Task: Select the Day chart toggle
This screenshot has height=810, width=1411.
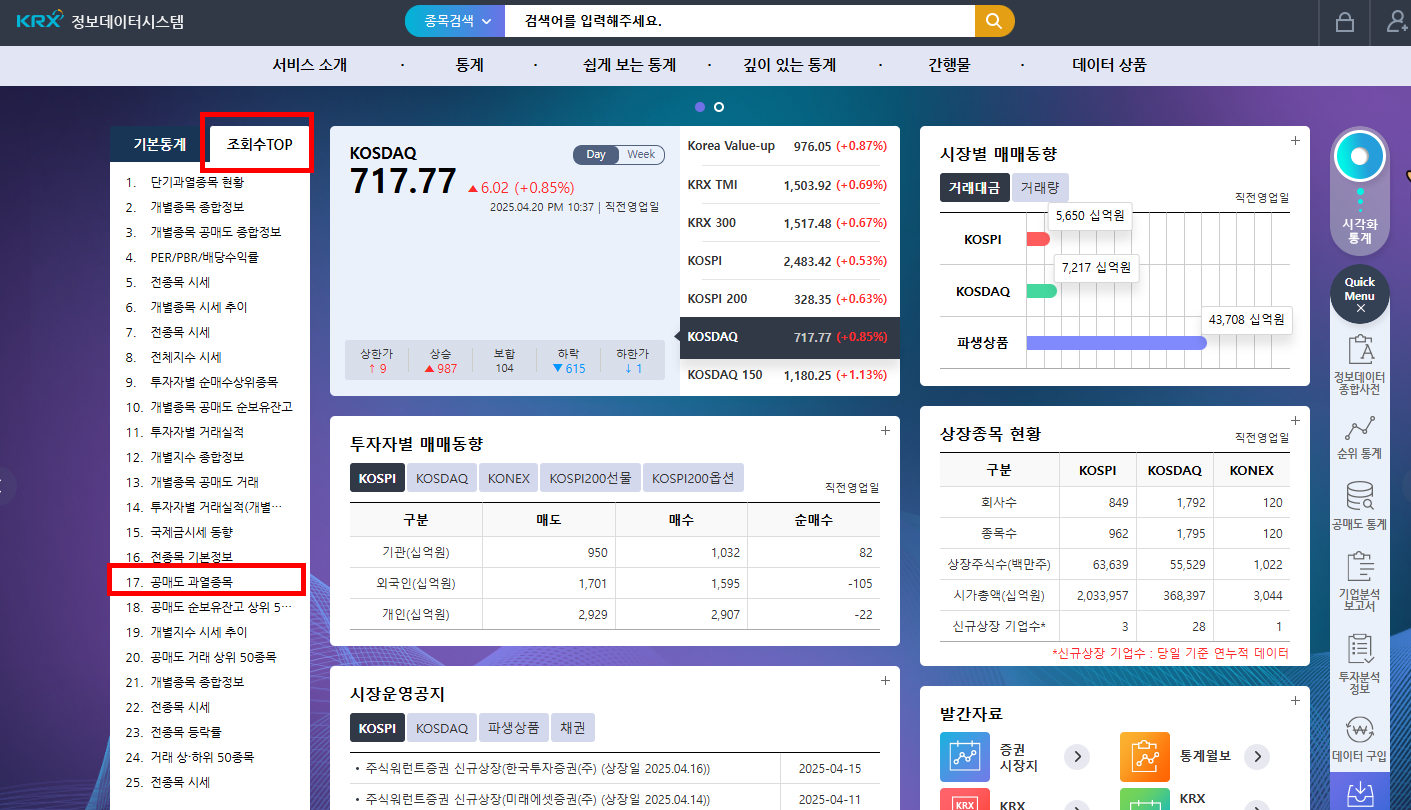Action: [596, 155]
